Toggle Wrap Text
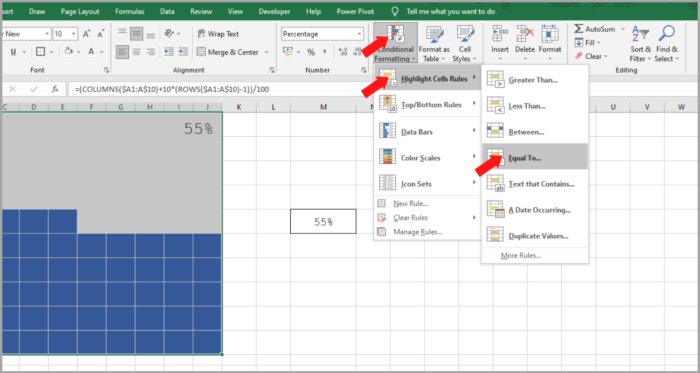 [218, 34]
